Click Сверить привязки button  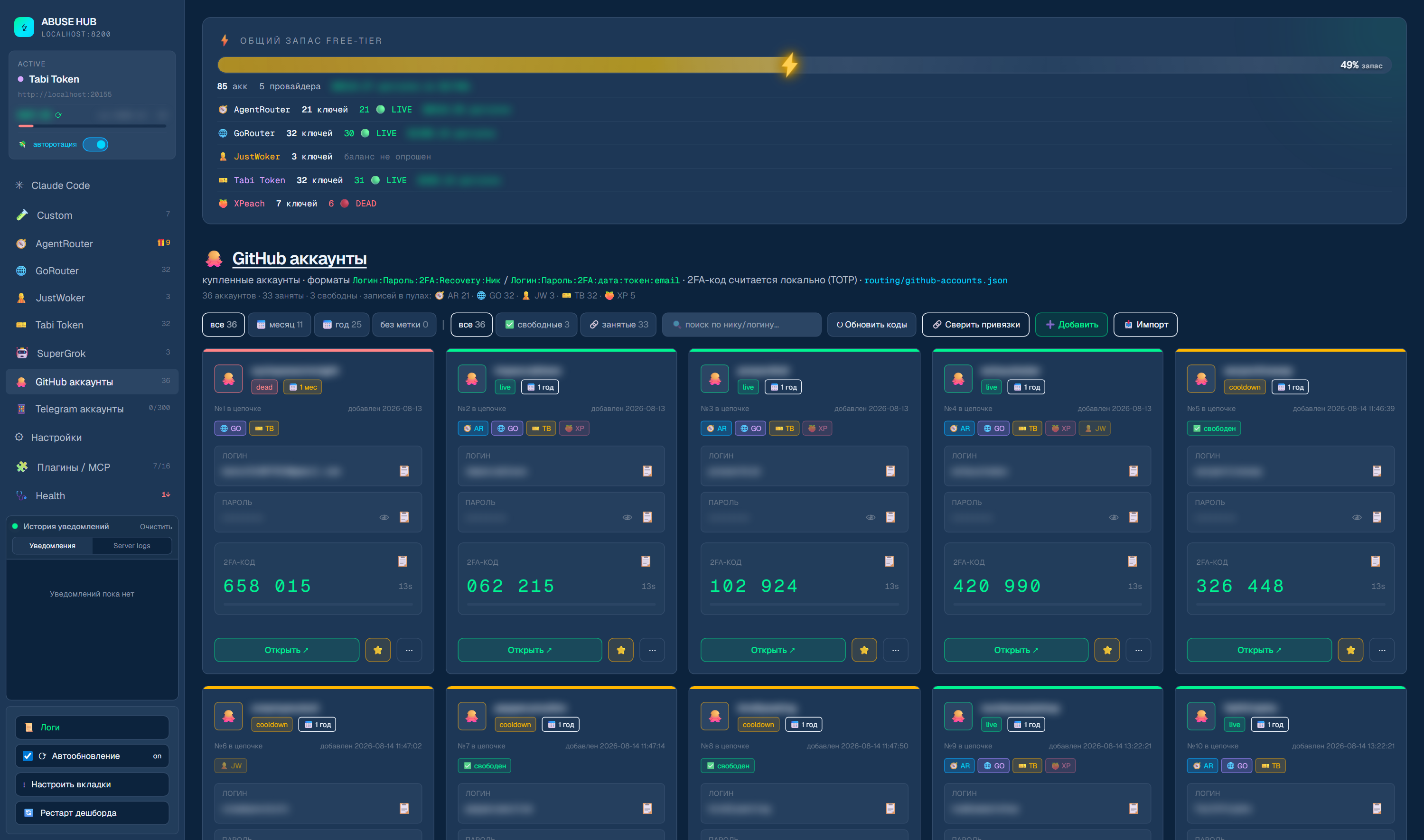click(x=976, y=324)
